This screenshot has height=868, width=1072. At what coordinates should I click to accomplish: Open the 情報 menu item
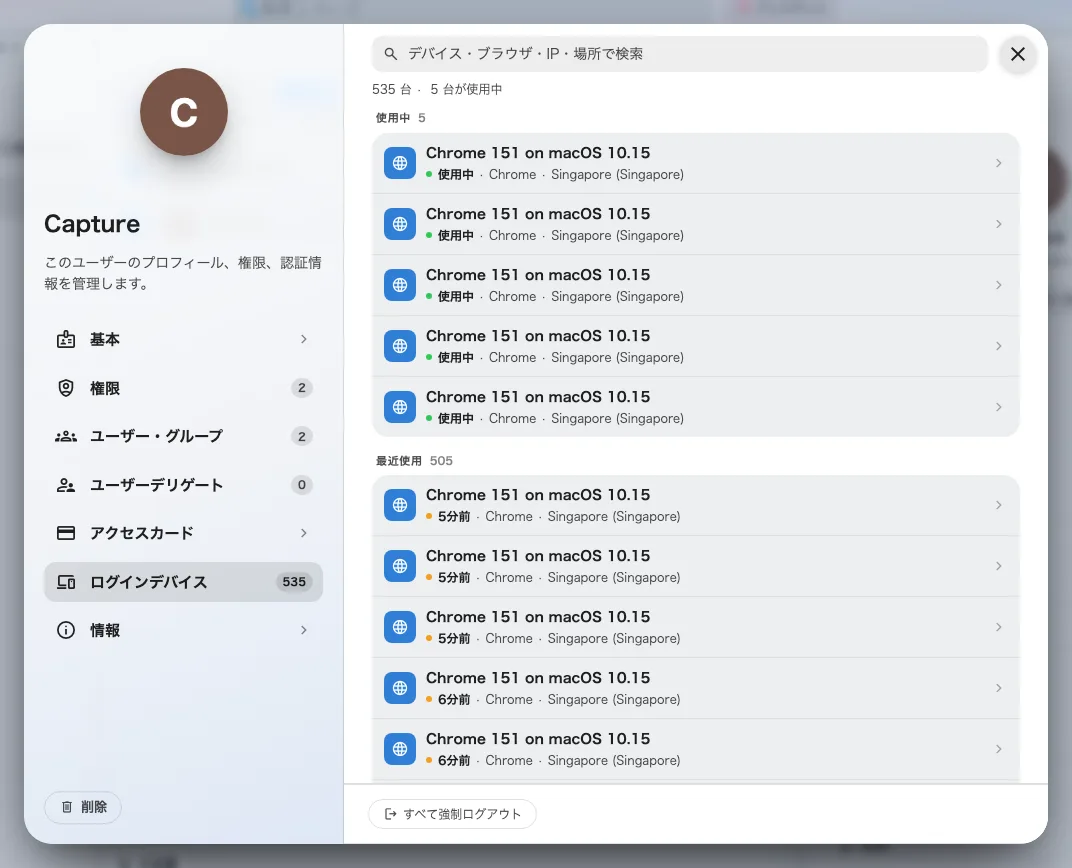click(x=183, y=630)
